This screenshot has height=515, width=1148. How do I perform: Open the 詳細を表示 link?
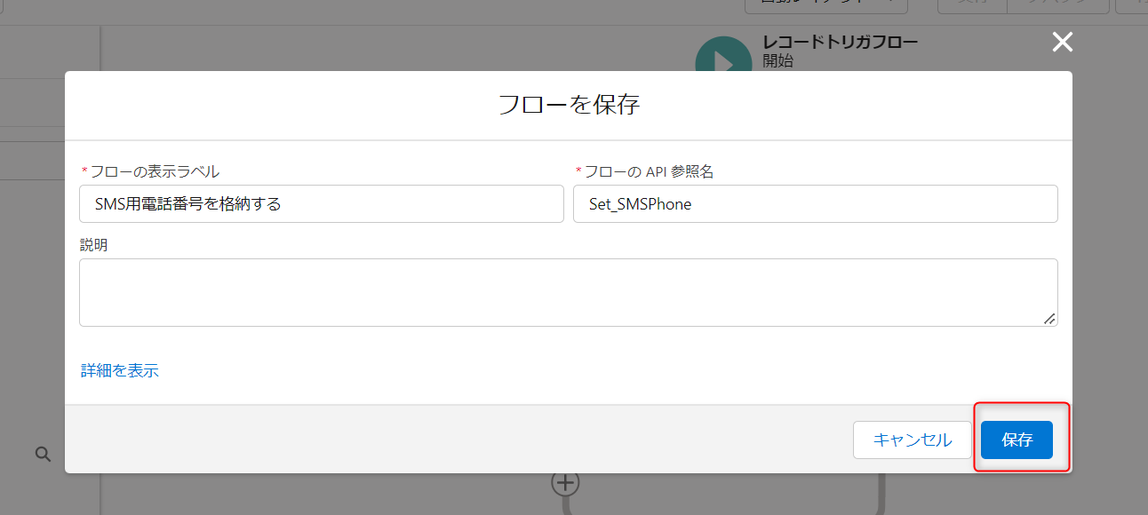pyautogui.click(x=119, y=371)
